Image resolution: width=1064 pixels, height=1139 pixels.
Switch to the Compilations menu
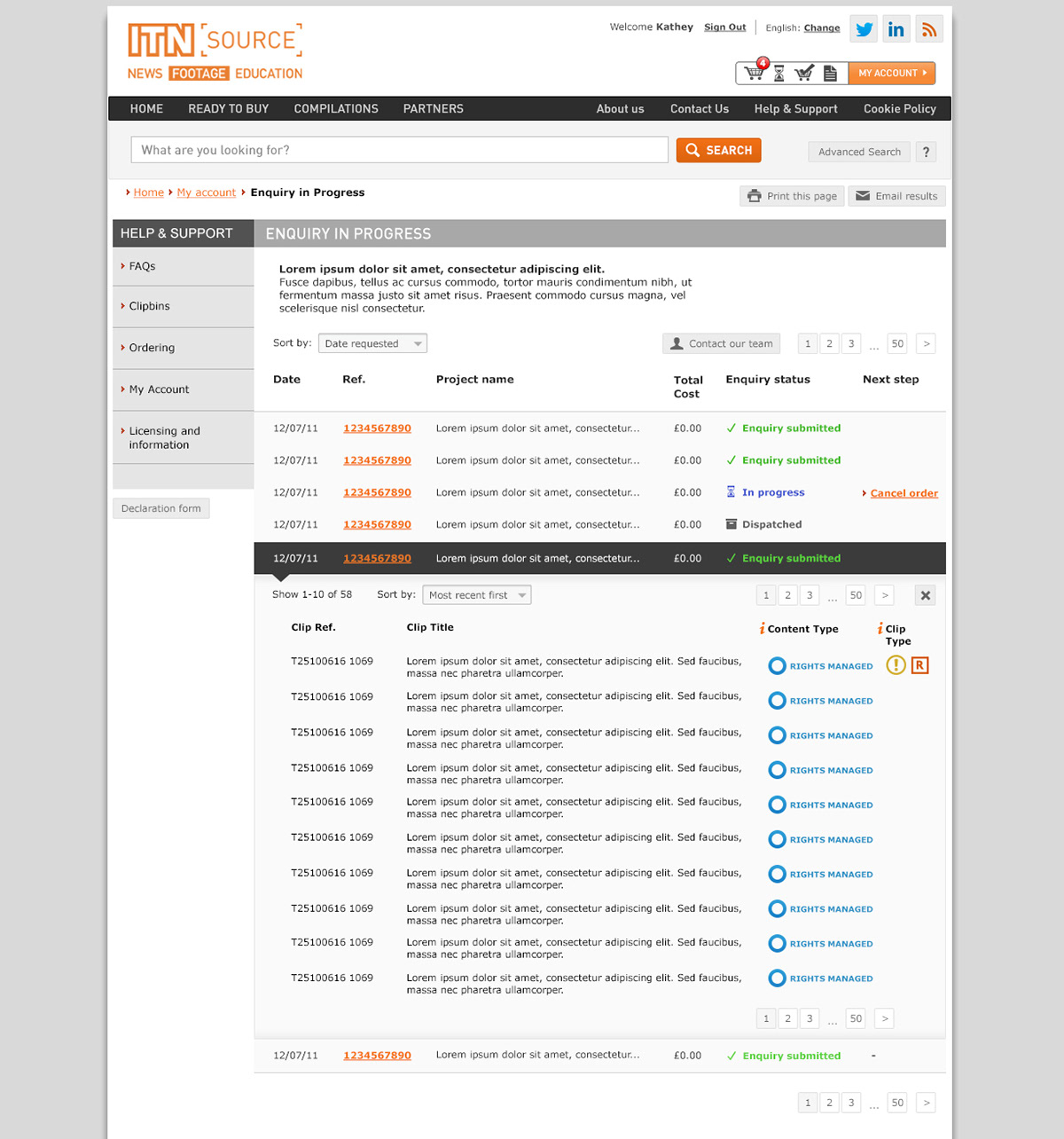pyautogui.click(x=336, y=108)
